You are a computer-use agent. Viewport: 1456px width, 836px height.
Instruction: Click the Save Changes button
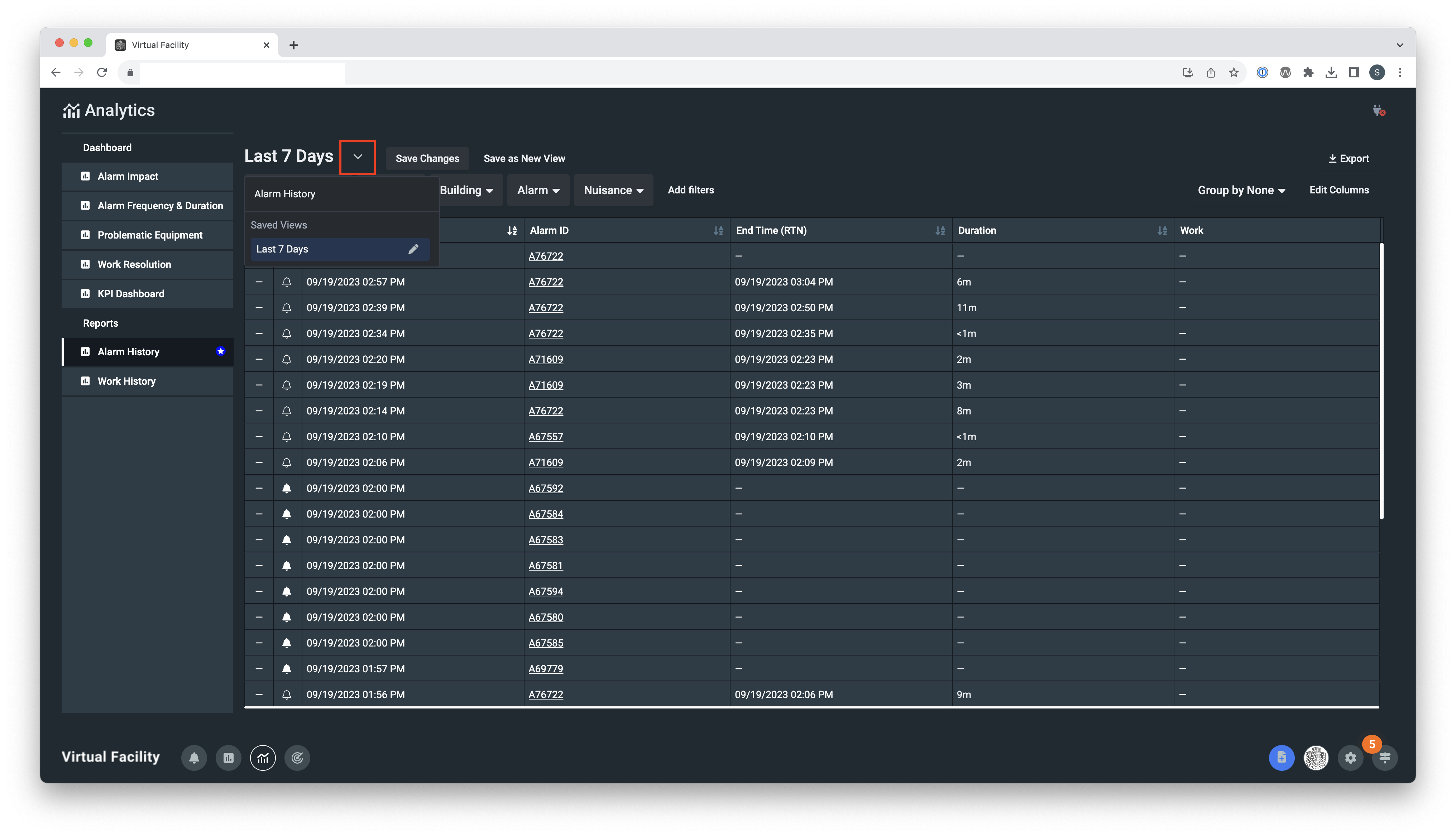[427, 158]
